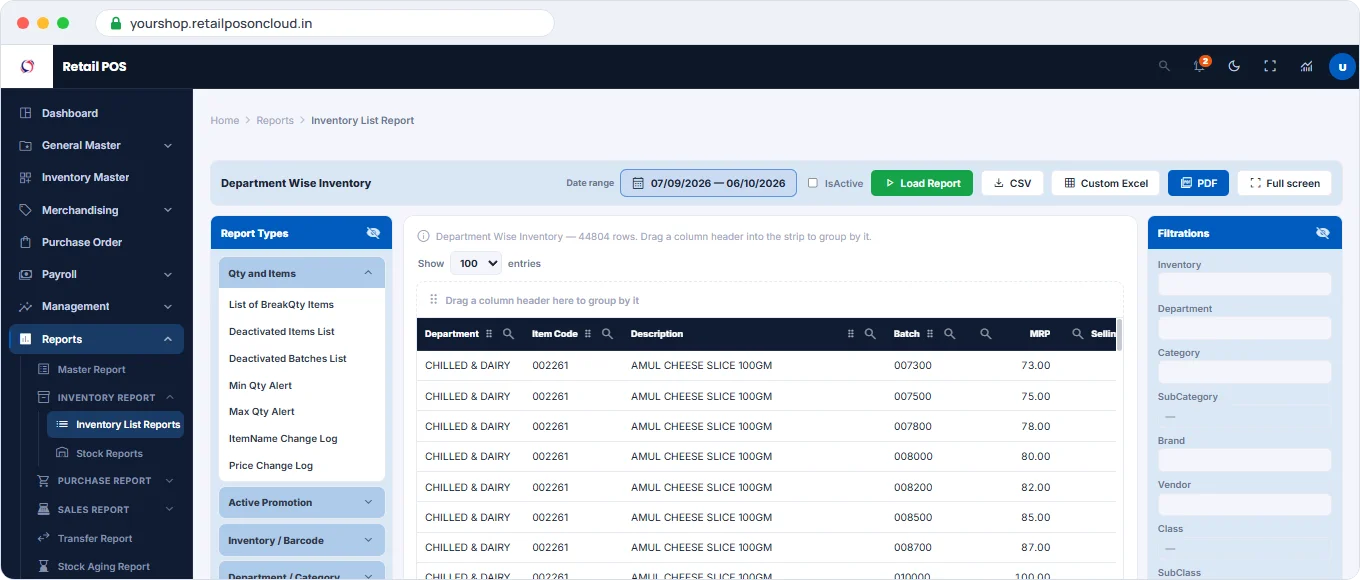Viewport: 1360px width, 580px height.
Task: Export the report as CSV
Action: pos(1012,183)
